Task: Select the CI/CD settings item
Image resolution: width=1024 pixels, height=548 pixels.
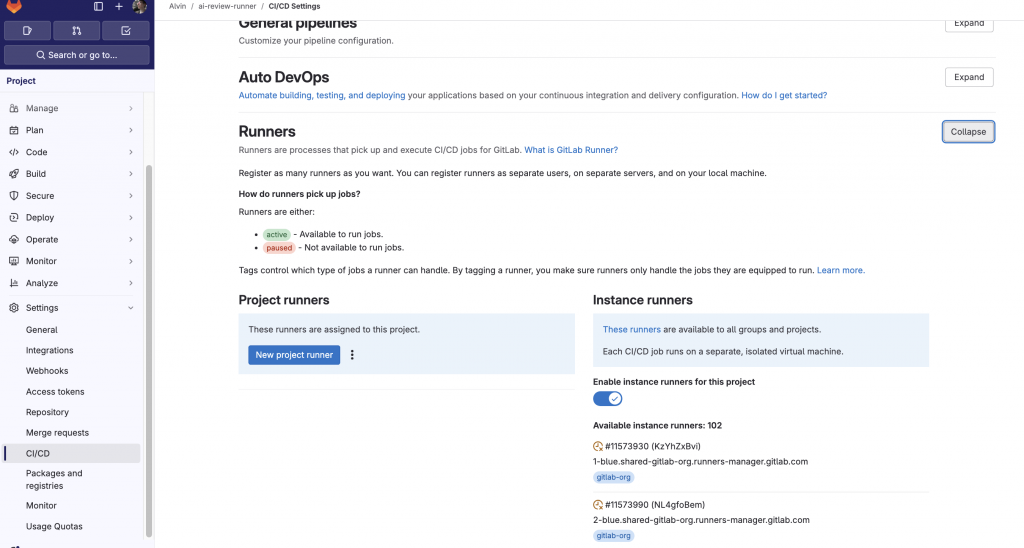Action: pyautogui.click(x=72, y=453)
